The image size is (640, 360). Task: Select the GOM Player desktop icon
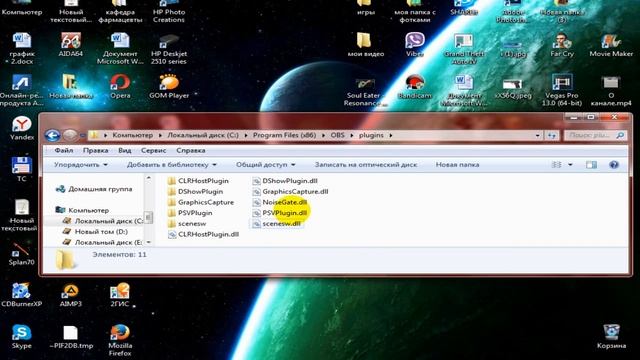click(169, 87)
